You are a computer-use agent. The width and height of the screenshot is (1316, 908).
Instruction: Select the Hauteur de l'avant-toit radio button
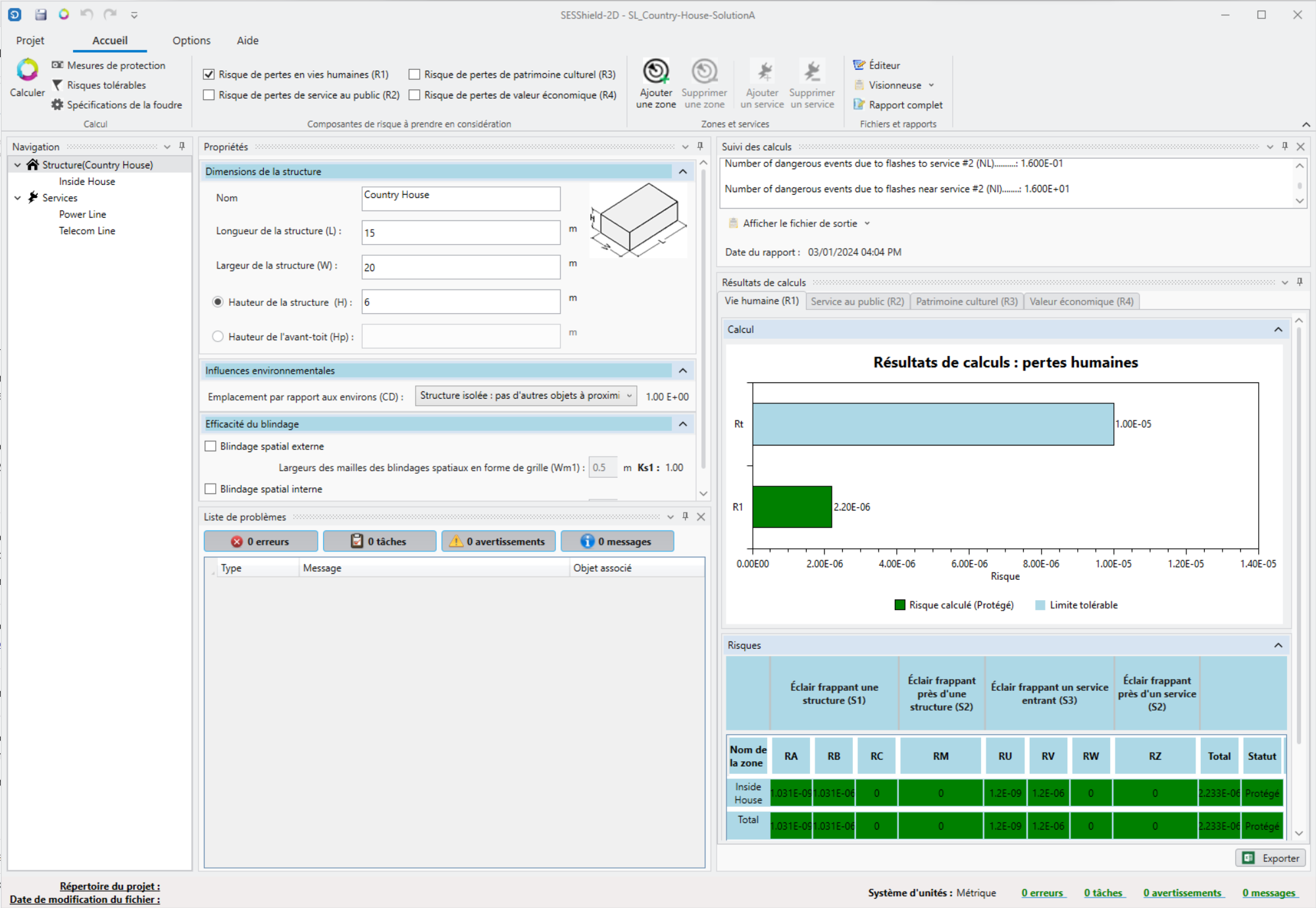218,336
